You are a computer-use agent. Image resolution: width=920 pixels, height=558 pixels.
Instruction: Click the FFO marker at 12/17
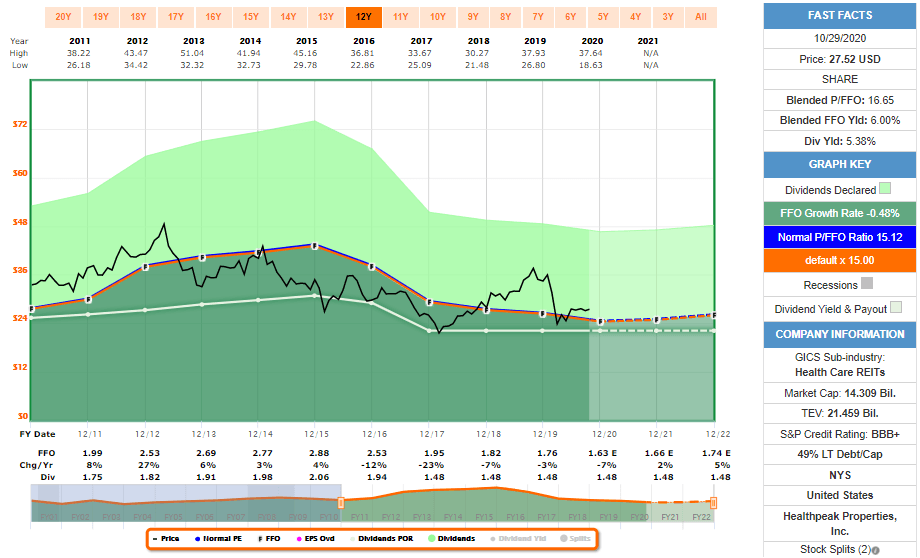click(429, 302)
